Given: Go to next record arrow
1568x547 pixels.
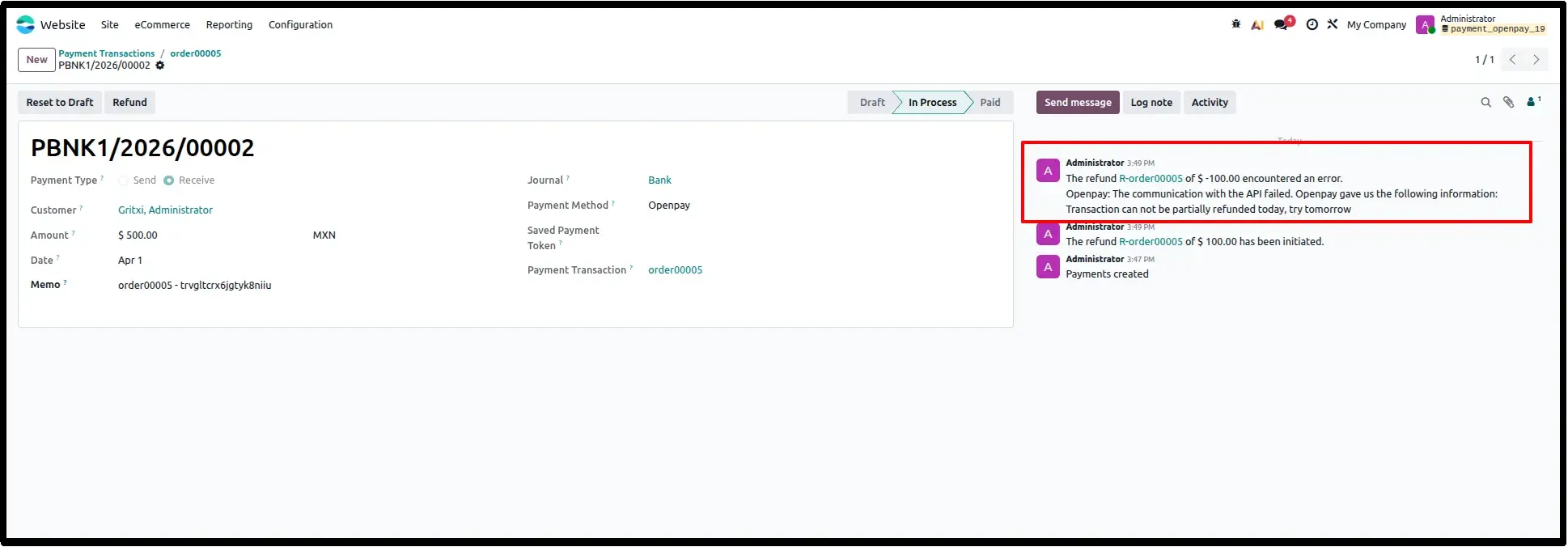Looking at the screenshot, I should [x=1536, y=60].
